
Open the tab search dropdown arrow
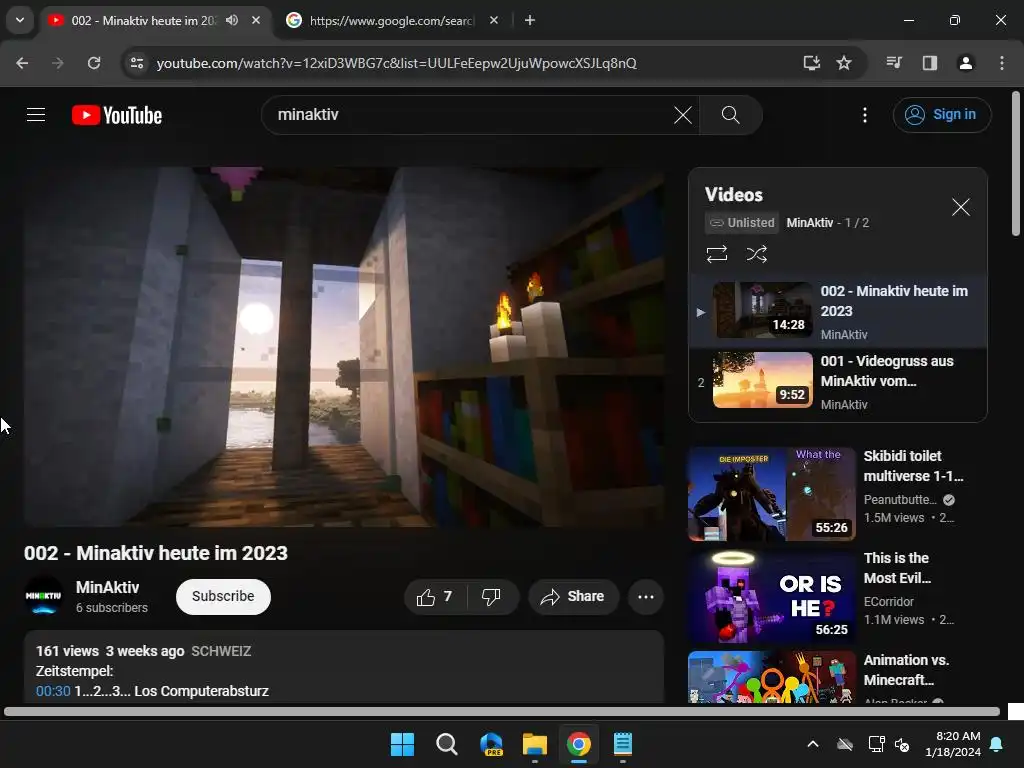(20, 20)
